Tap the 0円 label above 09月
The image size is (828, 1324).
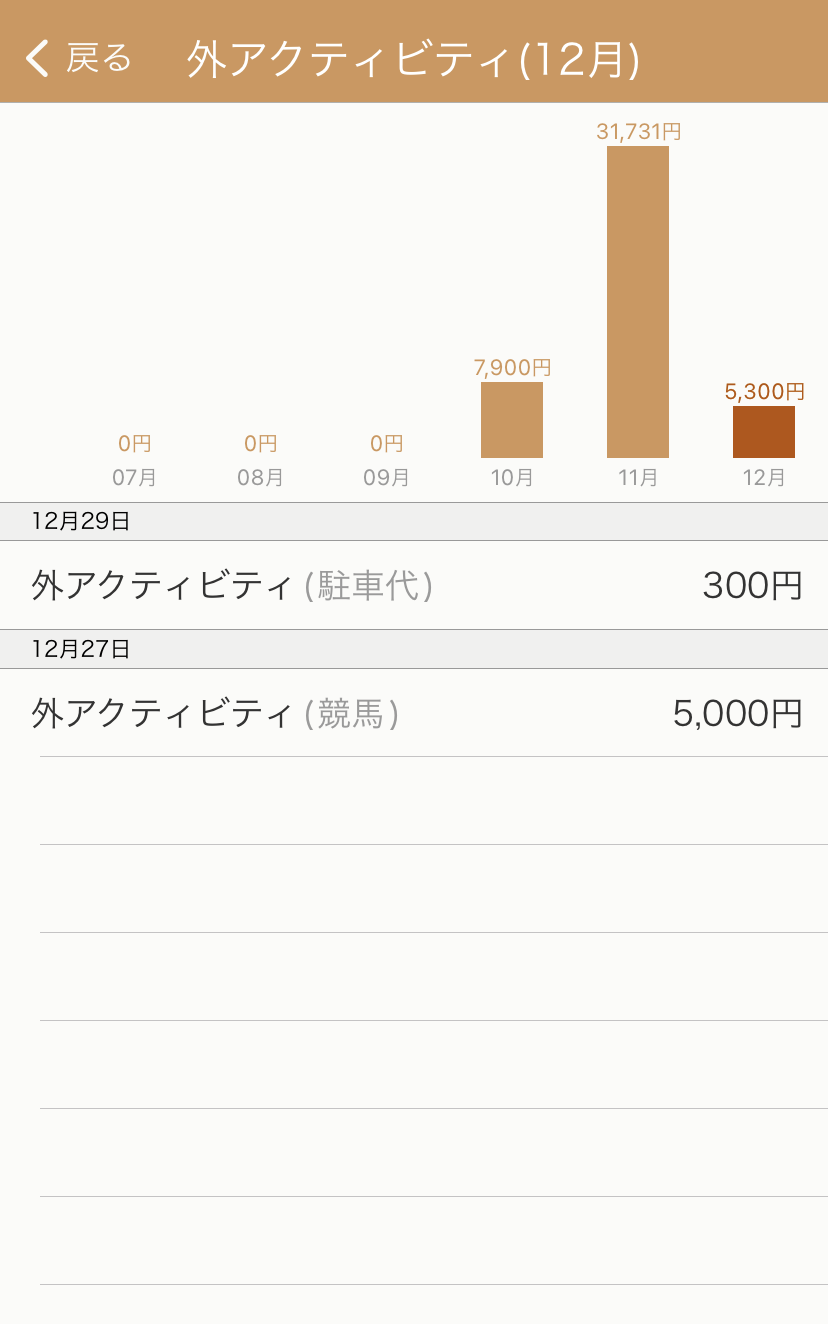pos(386,443)
